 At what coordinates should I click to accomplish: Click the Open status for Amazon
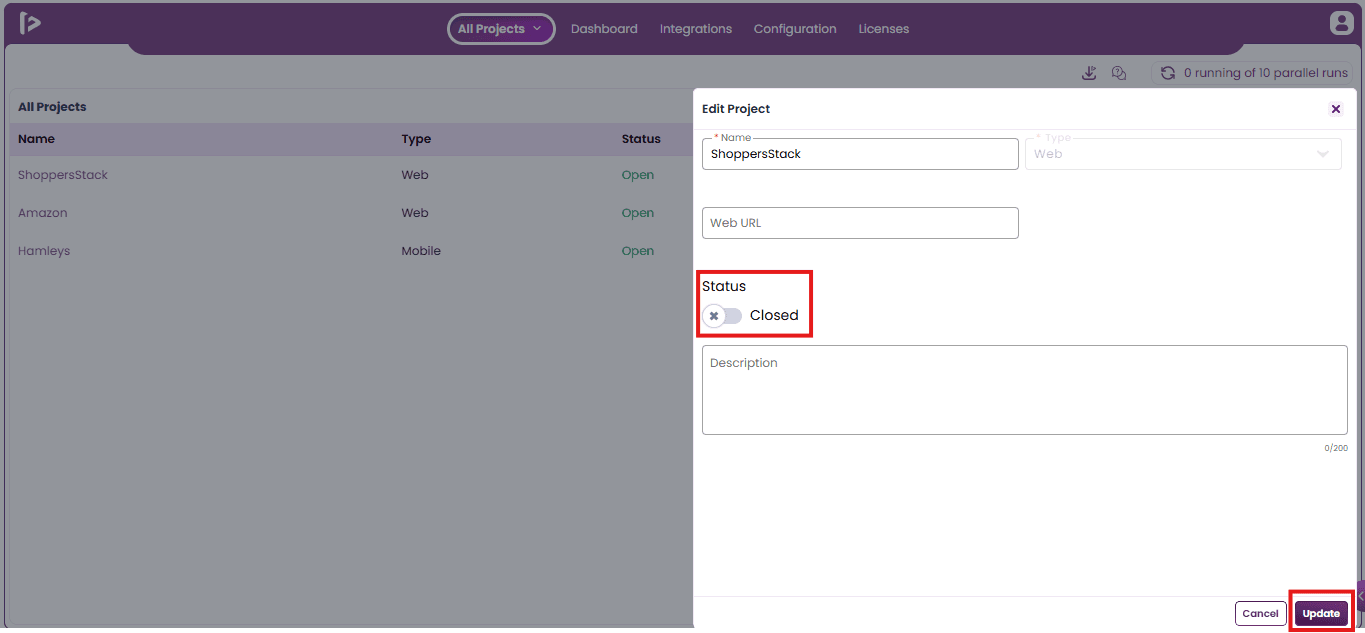click(638, 213)
